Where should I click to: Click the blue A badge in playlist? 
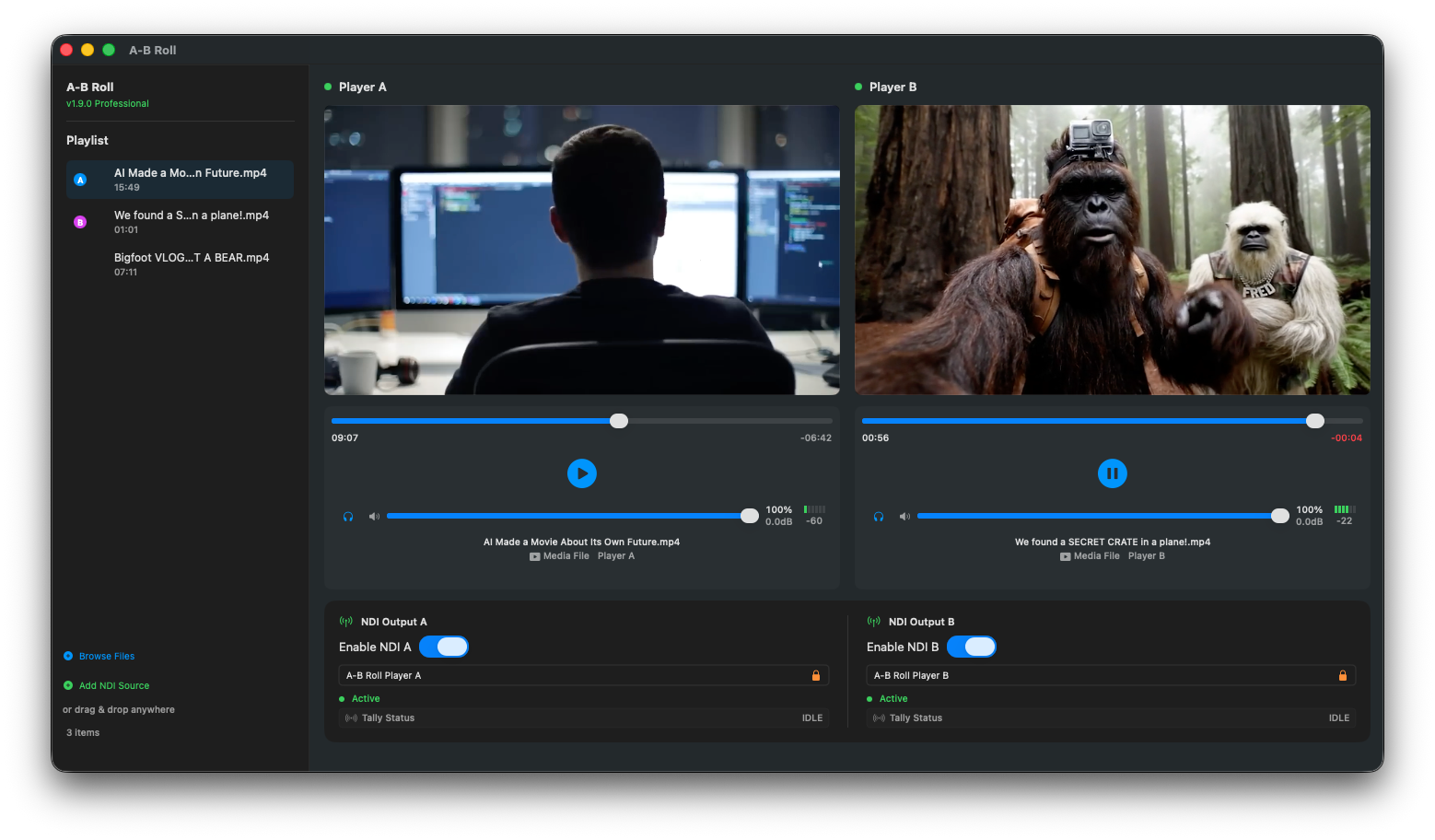tap(80, 180)
